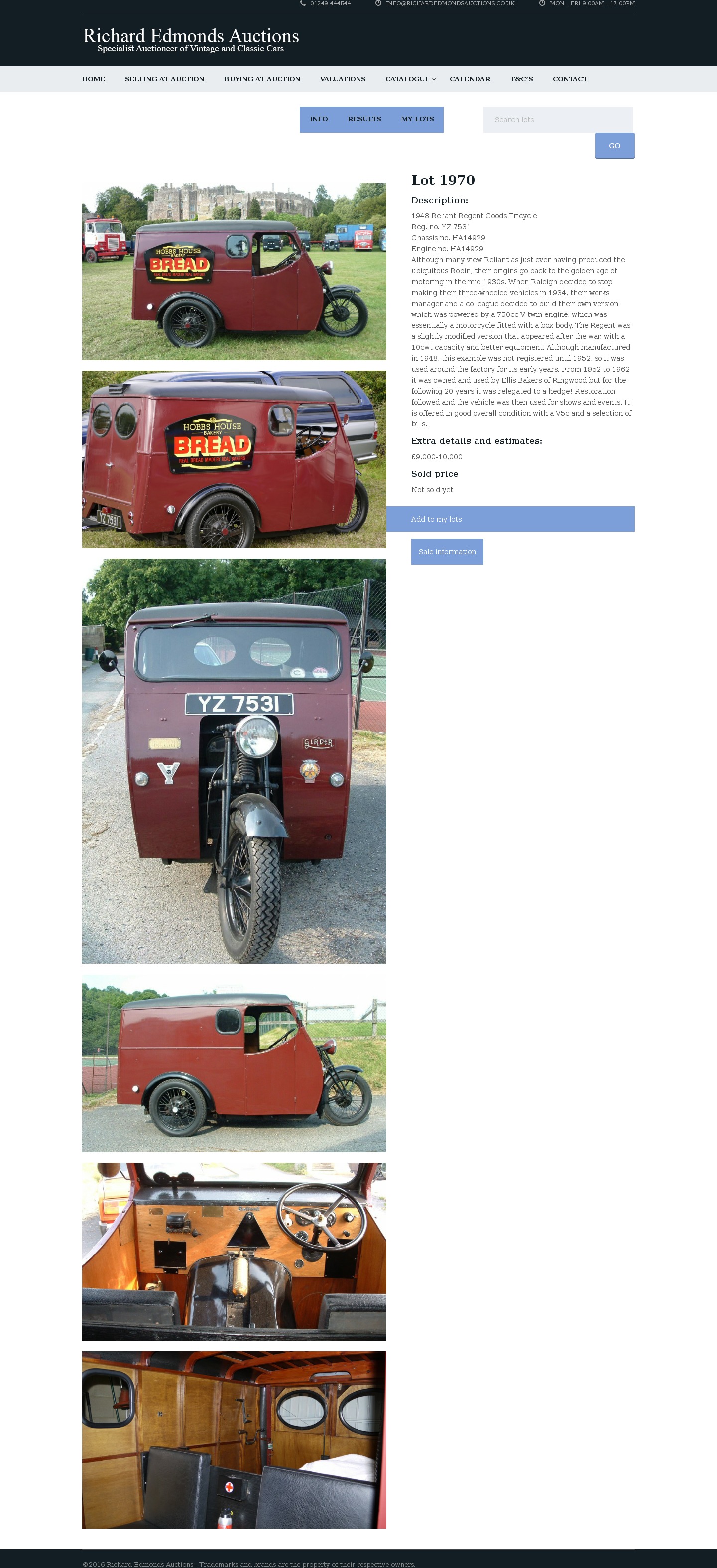
Task: Click the GO search button
Action: 614,146
